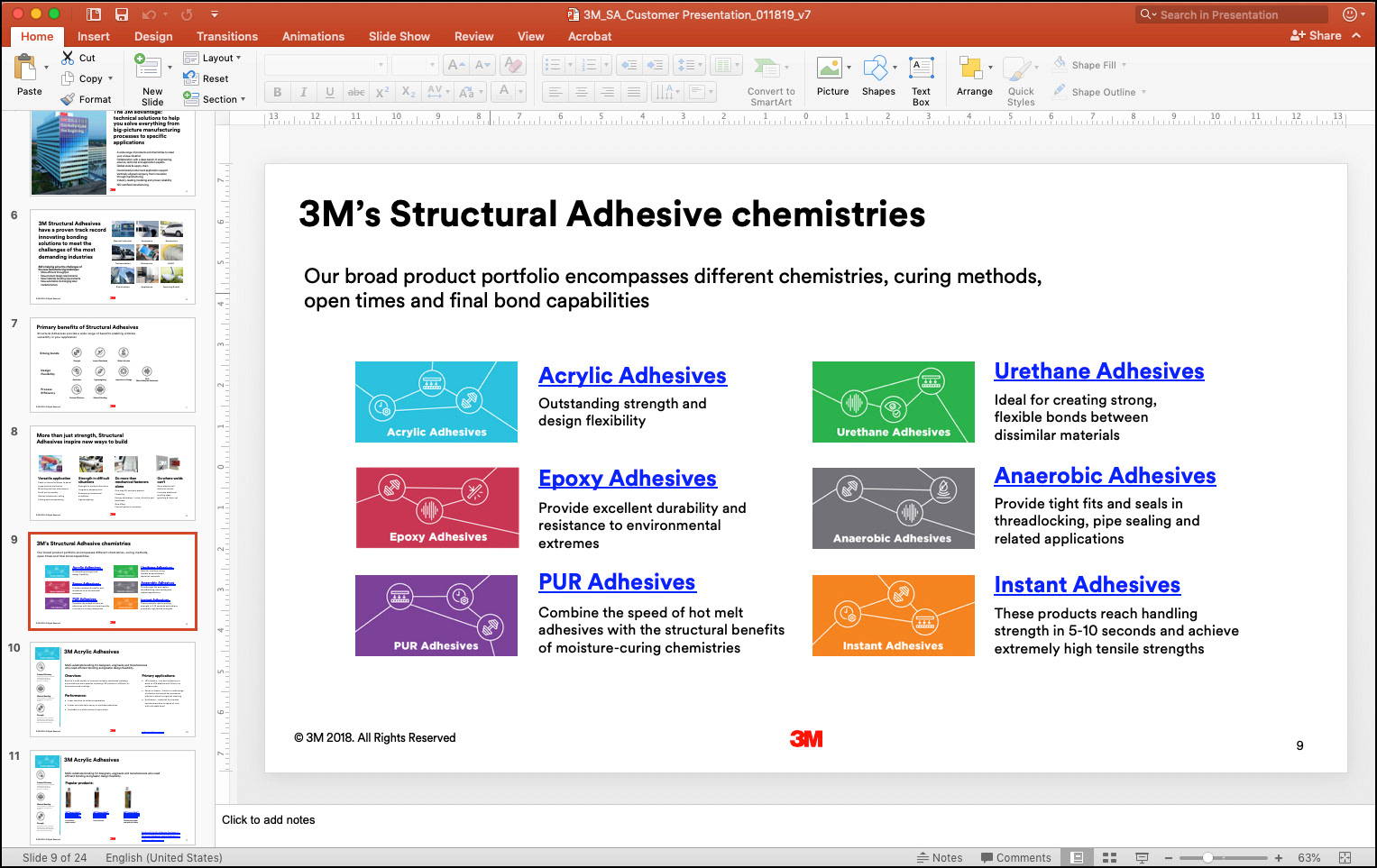Open the Insert tab

pyautogui.click(x=94, y=36)
